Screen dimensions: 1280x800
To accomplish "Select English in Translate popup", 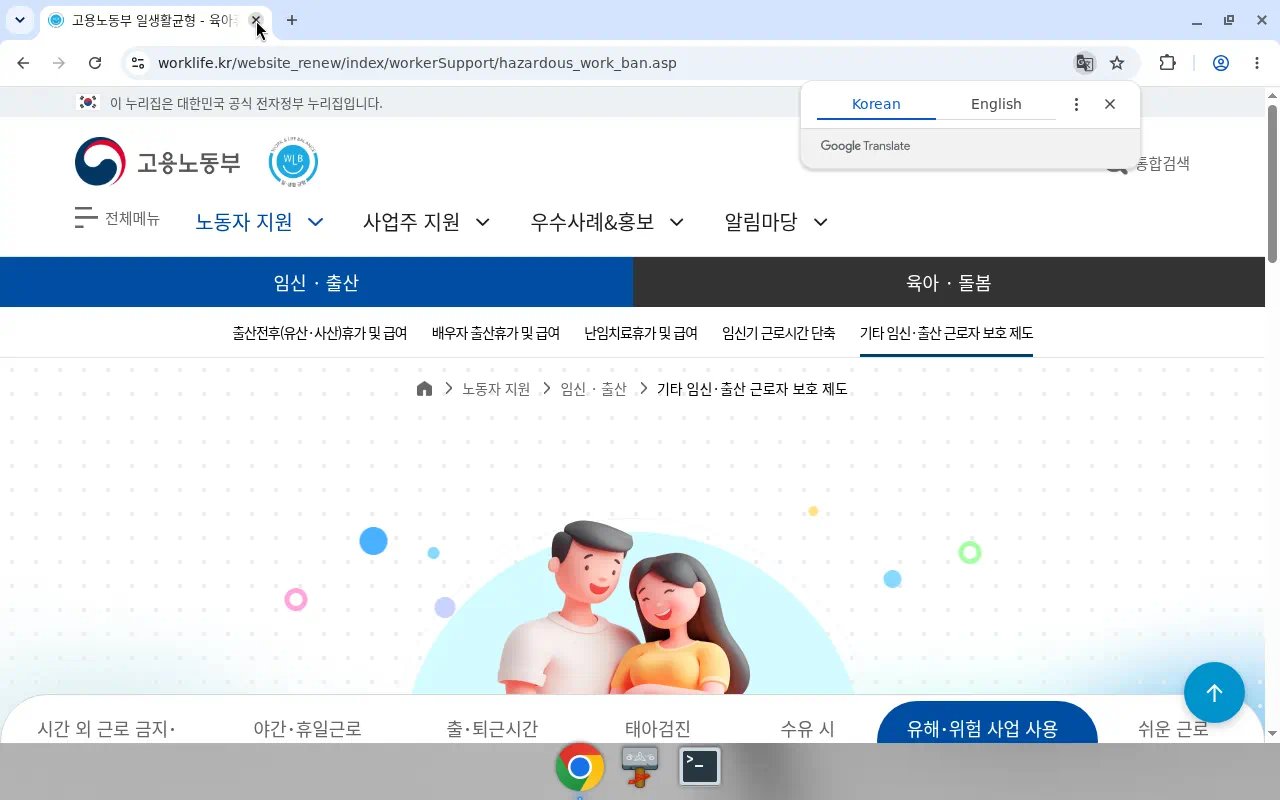I will 996,104.
